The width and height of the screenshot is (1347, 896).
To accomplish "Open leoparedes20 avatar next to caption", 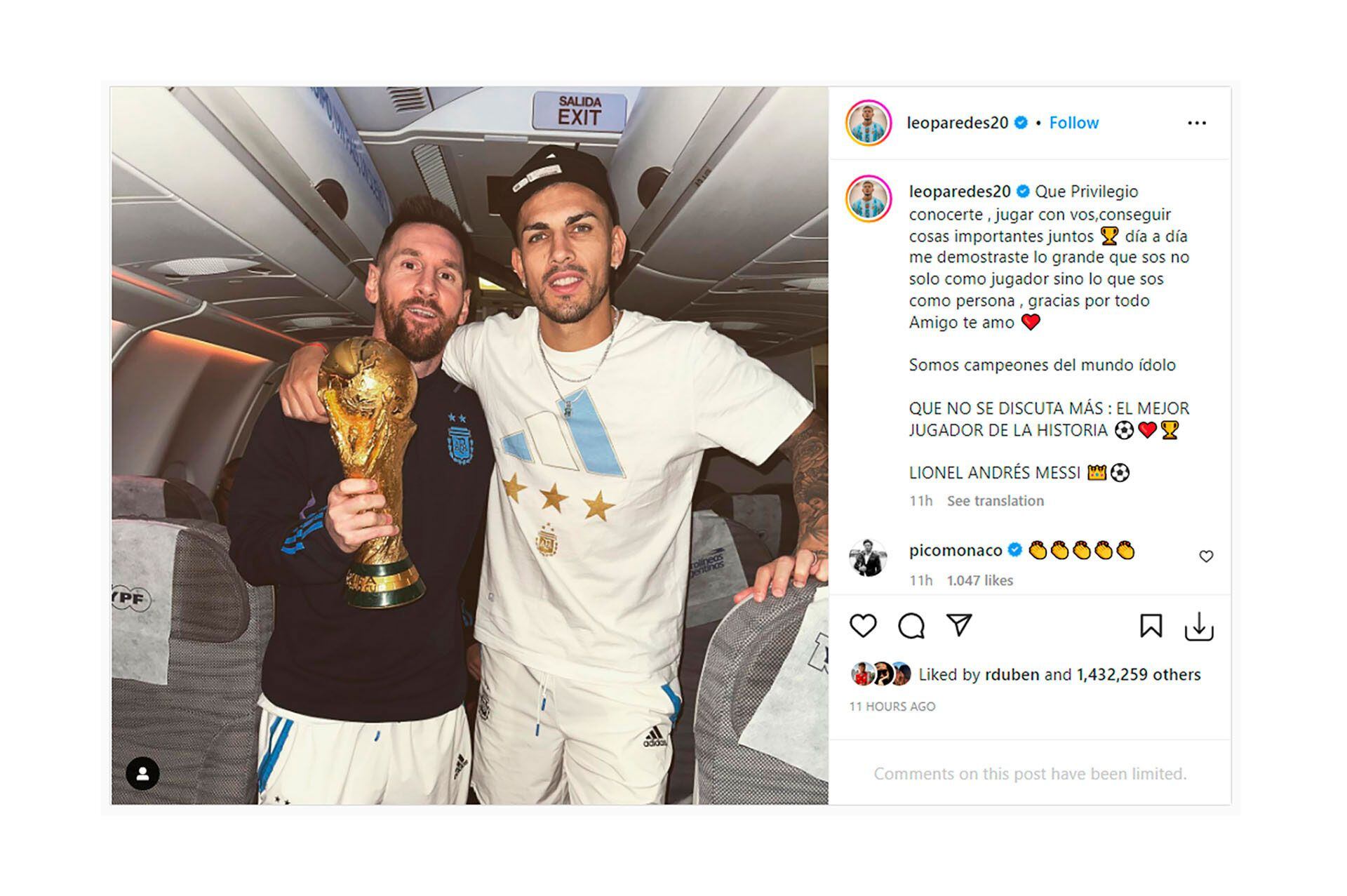I will tap(869, 199).
